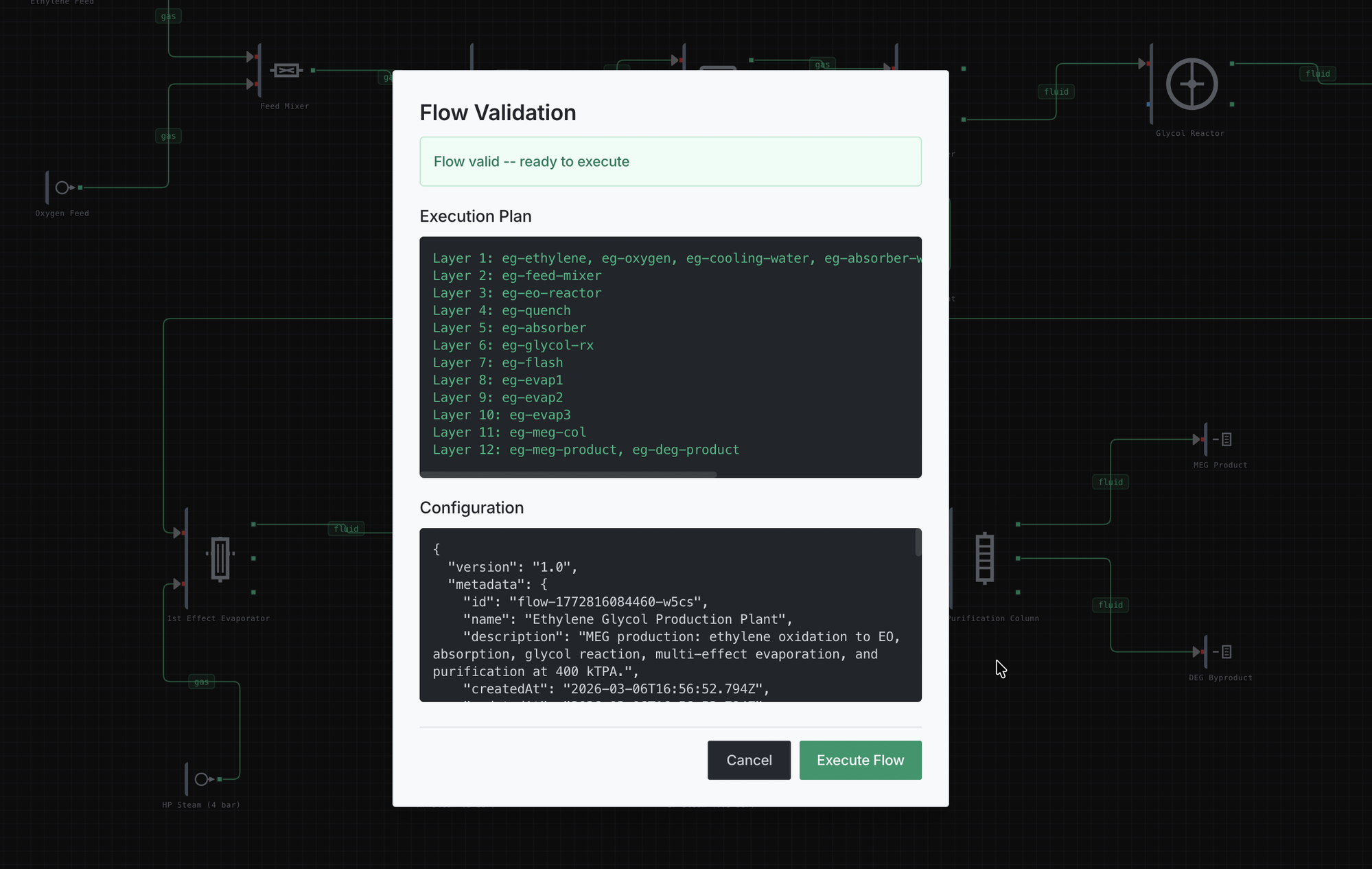Select the Glycol Reactor node icon
This screenshot has height=869, width=1372.
coord(1192,84)
